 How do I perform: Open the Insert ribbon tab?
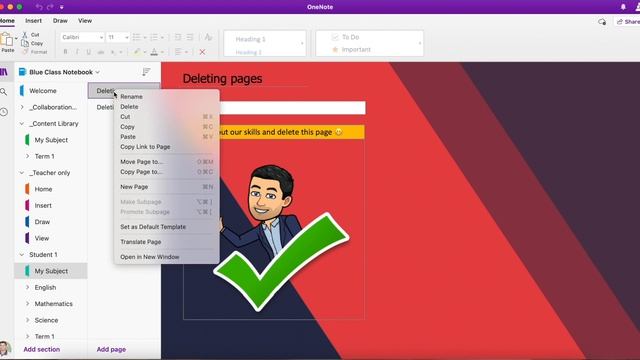[33, 20]
